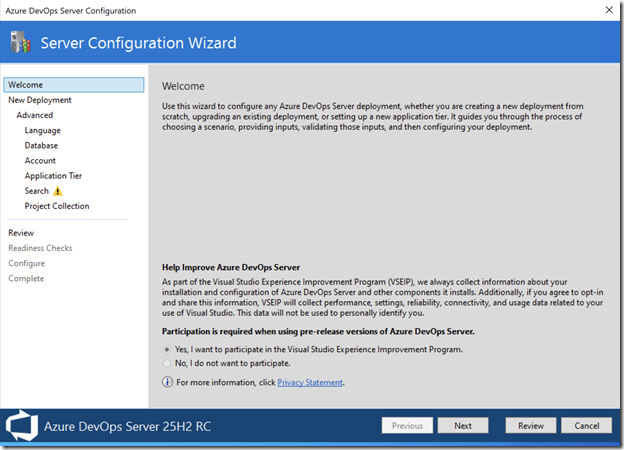The height and width of the screenshot is (450, 624).
Task: Click the Previous button
Action: pos(407,426)
